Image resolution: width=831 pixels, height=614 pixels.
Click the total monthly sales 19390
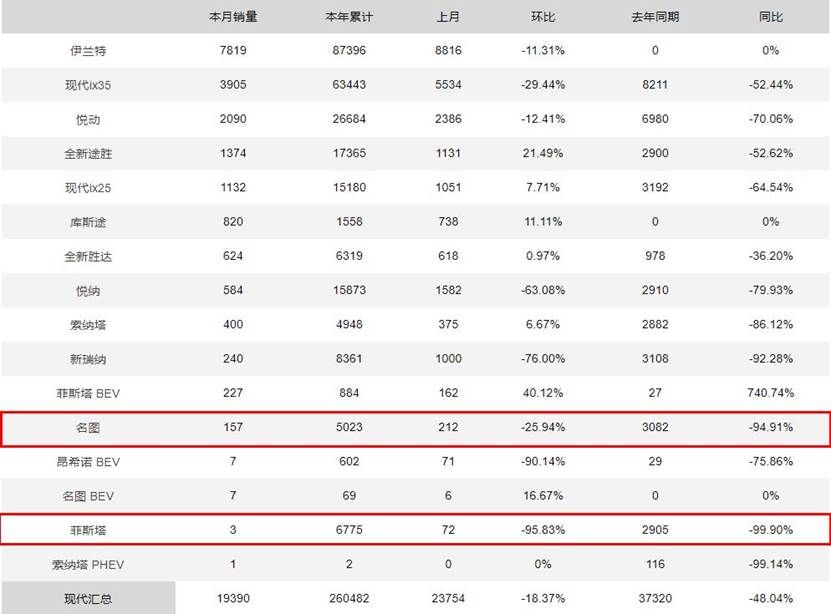click(x=233, y=598)
